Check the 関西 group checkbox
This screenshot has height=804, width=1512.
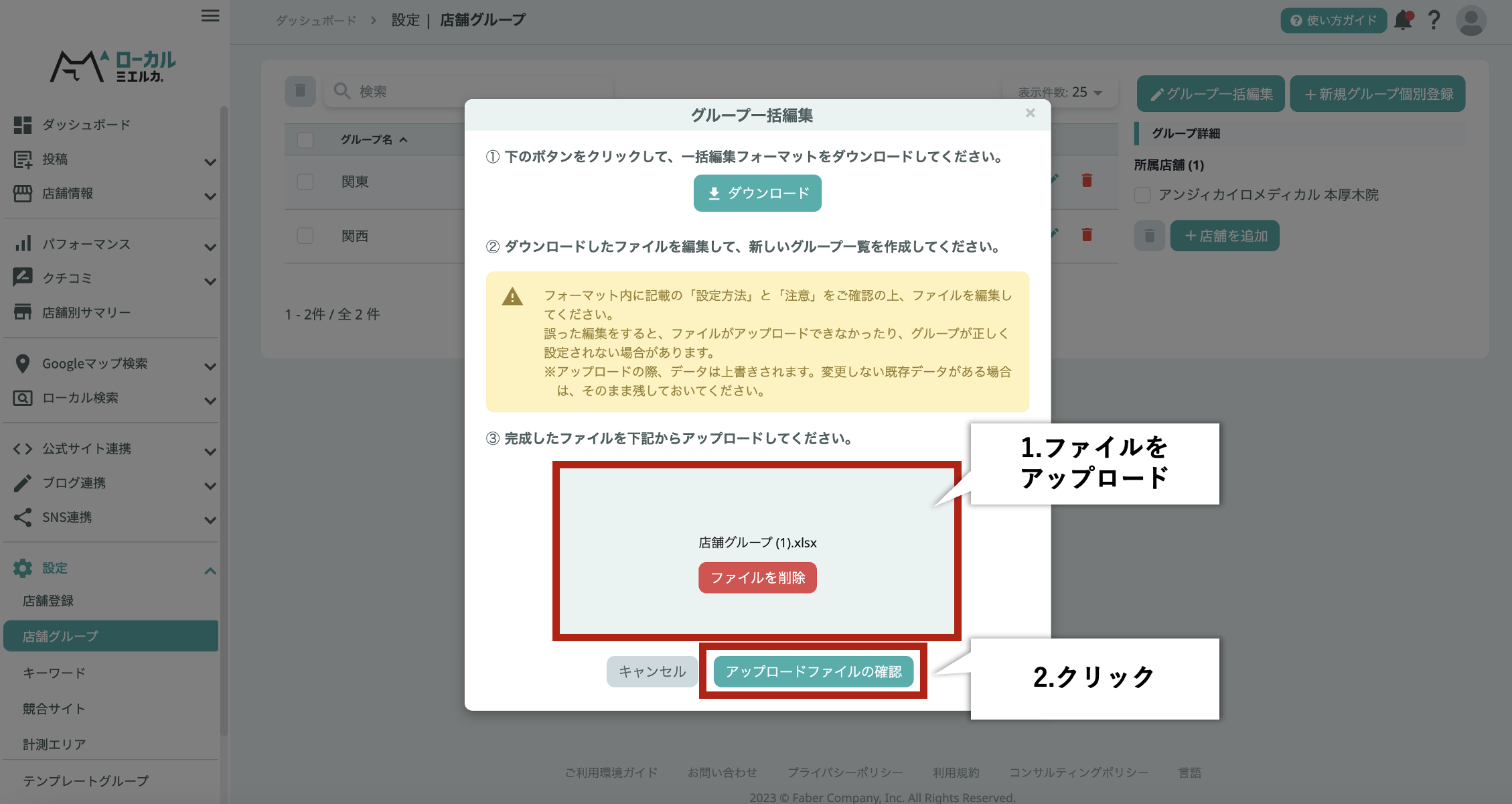(305, 236)
